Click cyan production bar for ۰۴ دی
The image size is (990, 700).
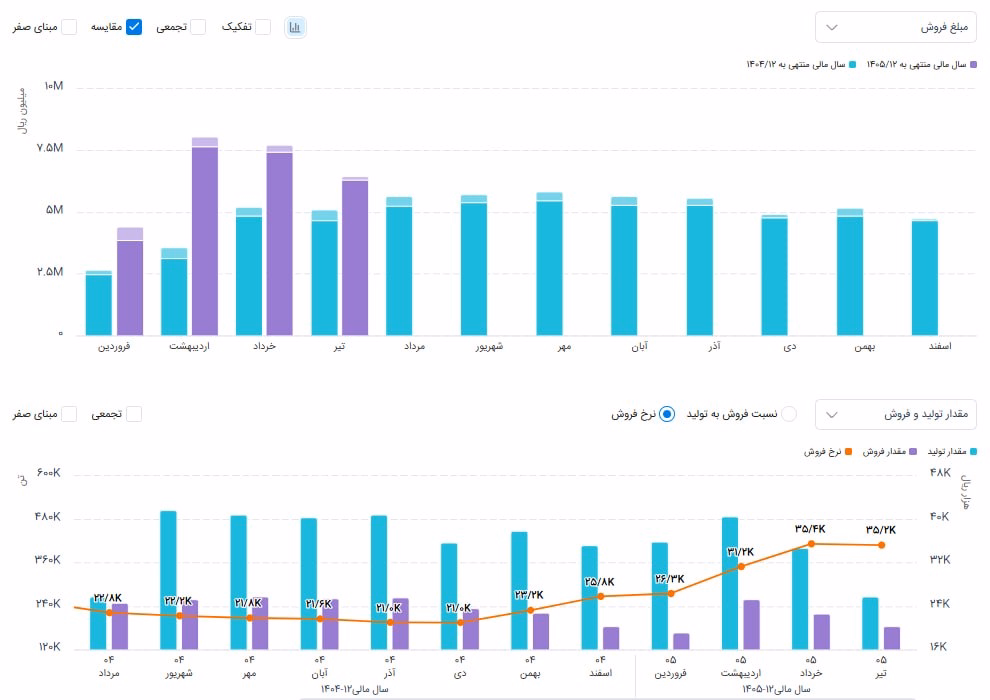click(x=449, y=596)
